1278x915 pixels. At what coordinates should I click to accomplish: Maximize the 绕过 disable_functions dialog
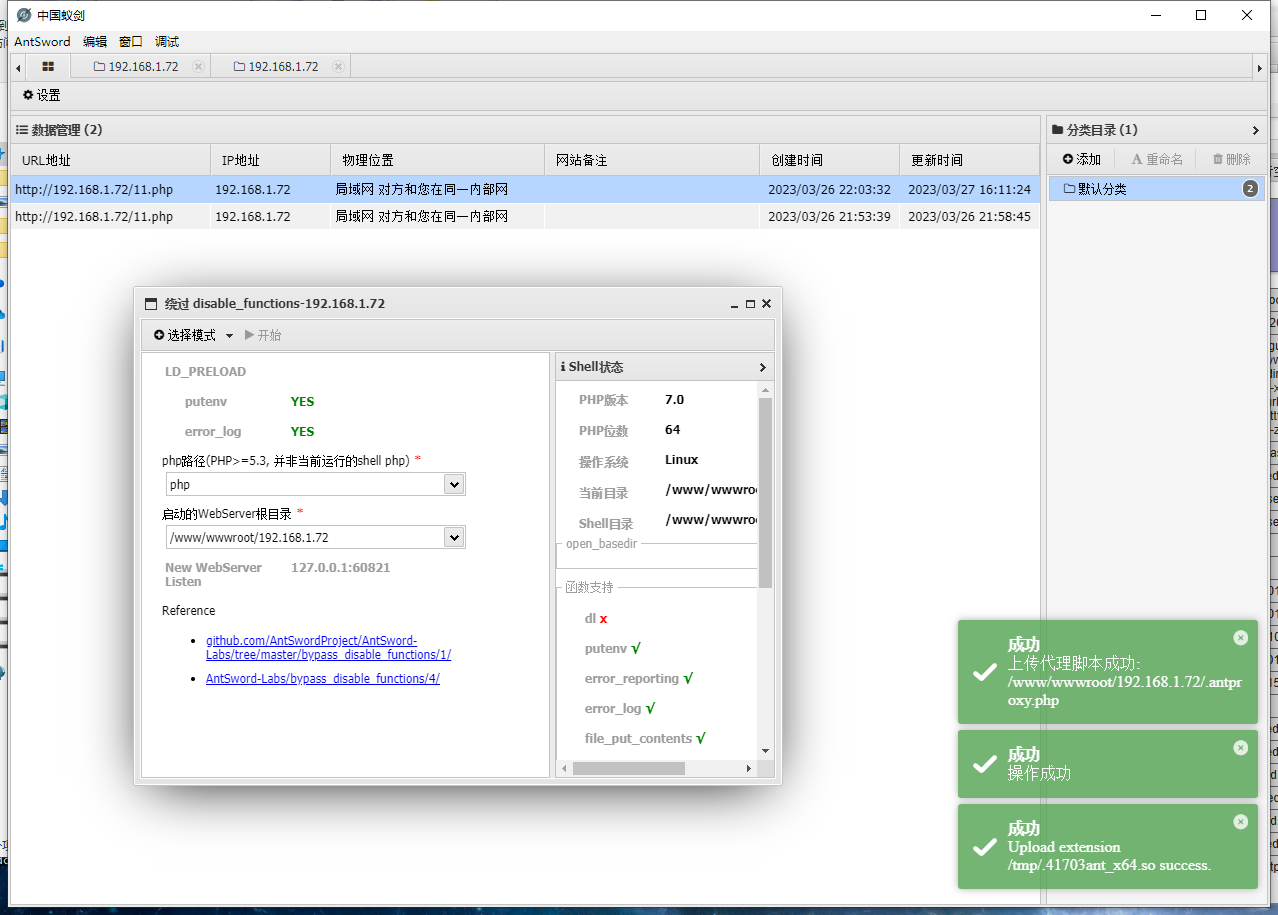point(750,304)
